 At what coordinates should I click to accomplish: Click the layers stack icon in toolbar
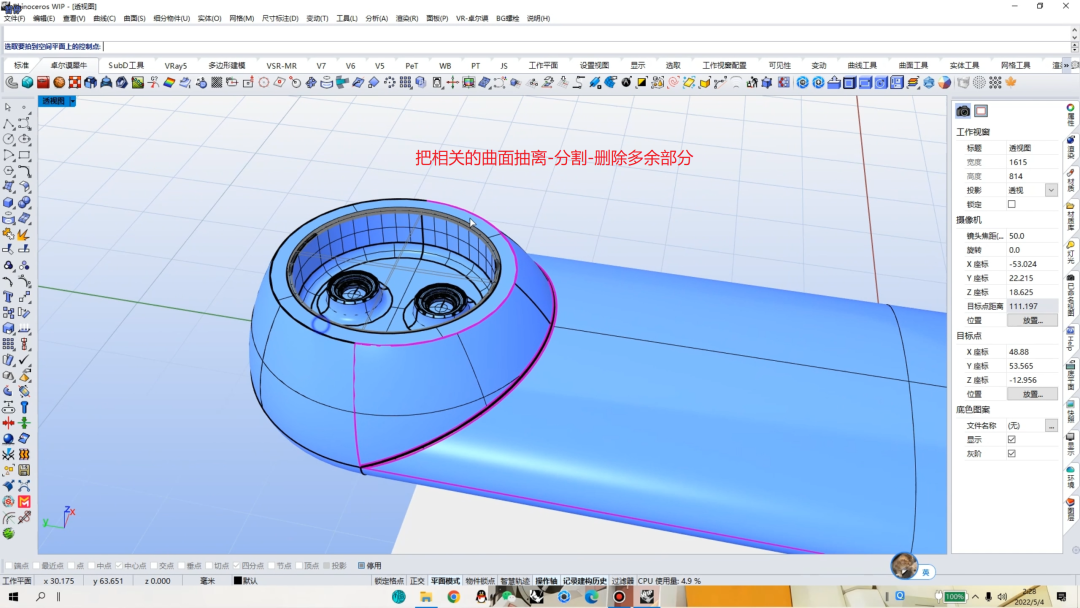[x=913, y=83]
